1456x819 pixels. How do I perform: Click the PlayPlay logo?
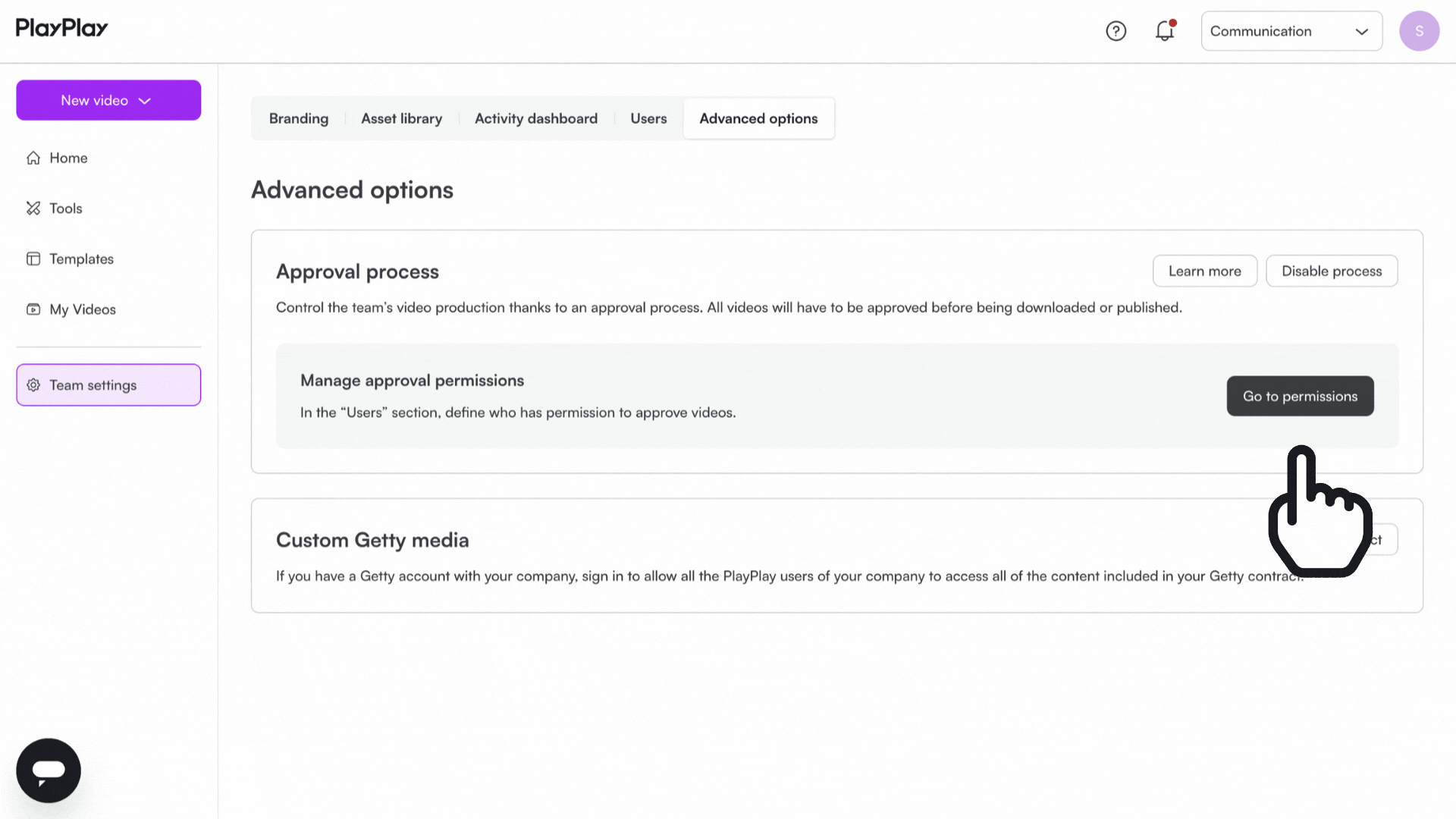tap(61, 28)
